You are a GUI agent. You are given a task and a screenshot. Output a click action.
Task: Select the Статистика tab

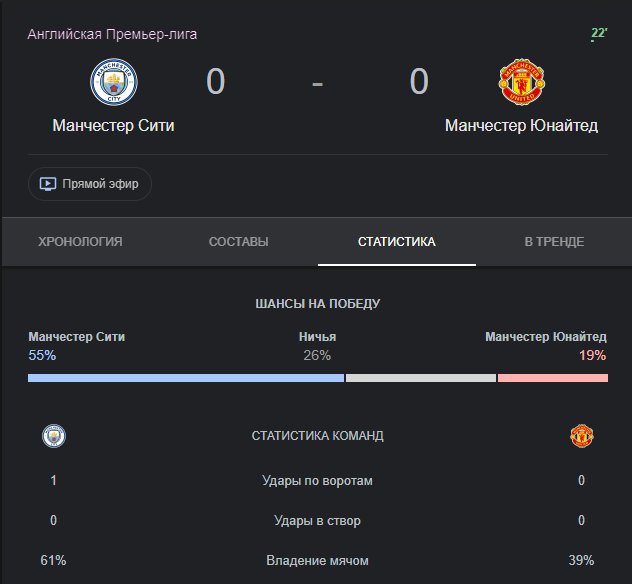tap(396, 242)
